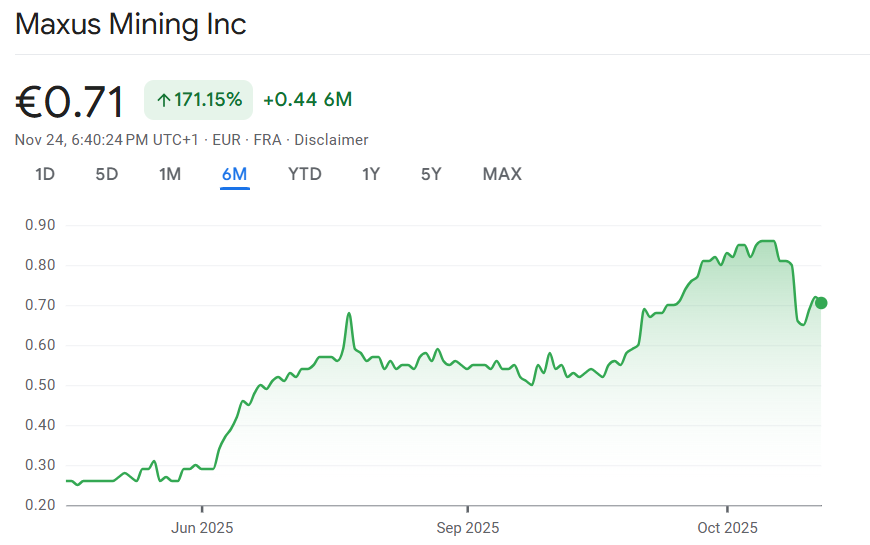Switch to the 5D chart range
Screen dimensions: 870x545
(107, 174)
